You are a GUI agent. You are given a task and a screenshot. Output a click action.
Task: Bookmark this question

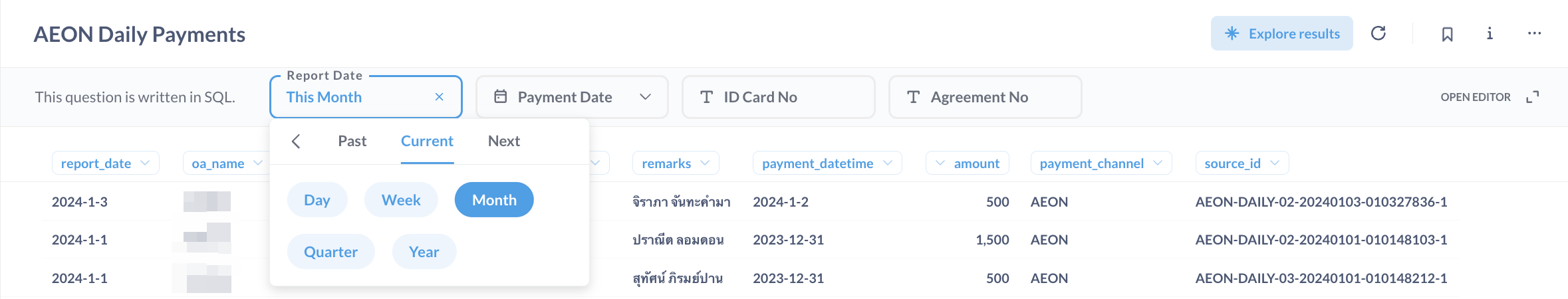(x=1447, y=34)
